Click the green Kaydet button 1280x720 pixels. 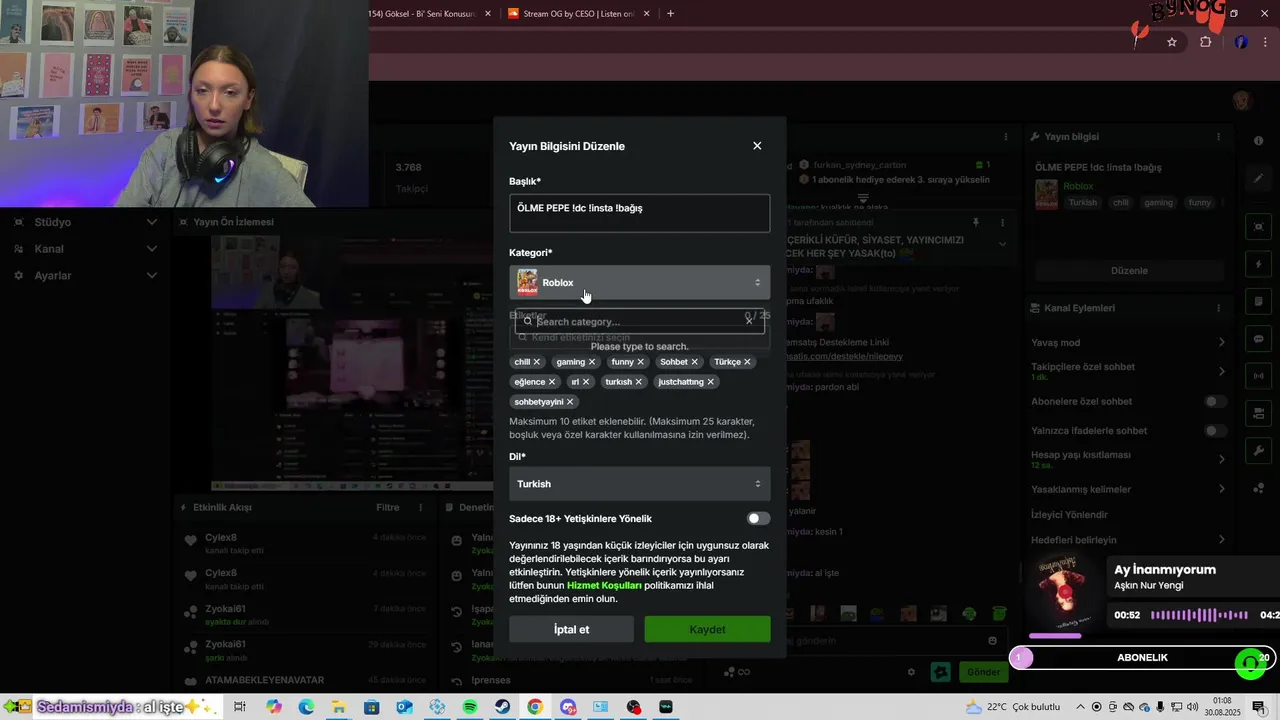coord(707,629)
